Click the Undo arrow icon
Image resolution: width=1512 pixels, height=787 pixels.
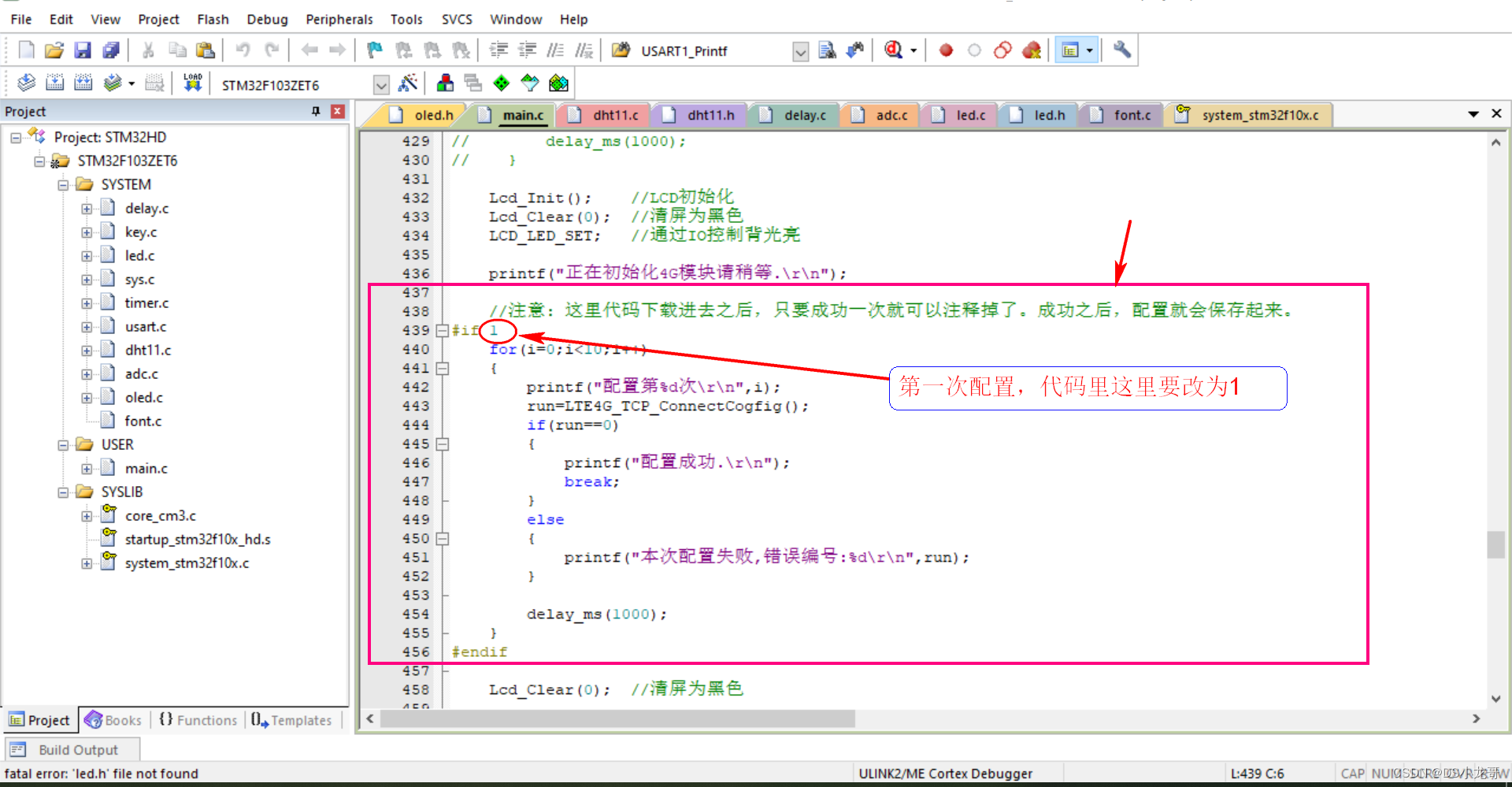tap(243, 50)
